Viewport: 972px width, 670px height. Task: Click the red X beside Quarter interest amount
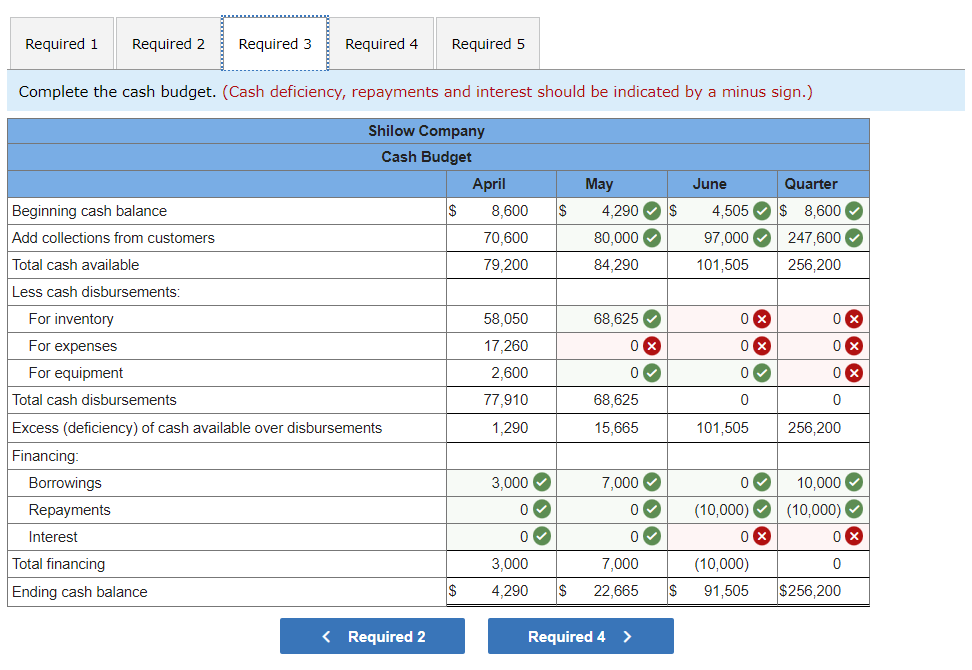click(x=856, y=536)
